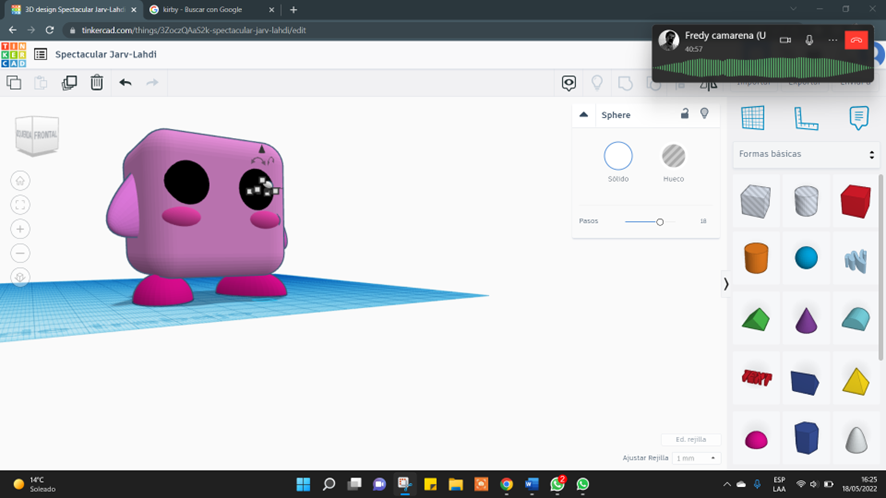The height and width of the screenshot is (498, 886).
Task: Mute microphone in call overlay
Action: [x=809, y=40]
